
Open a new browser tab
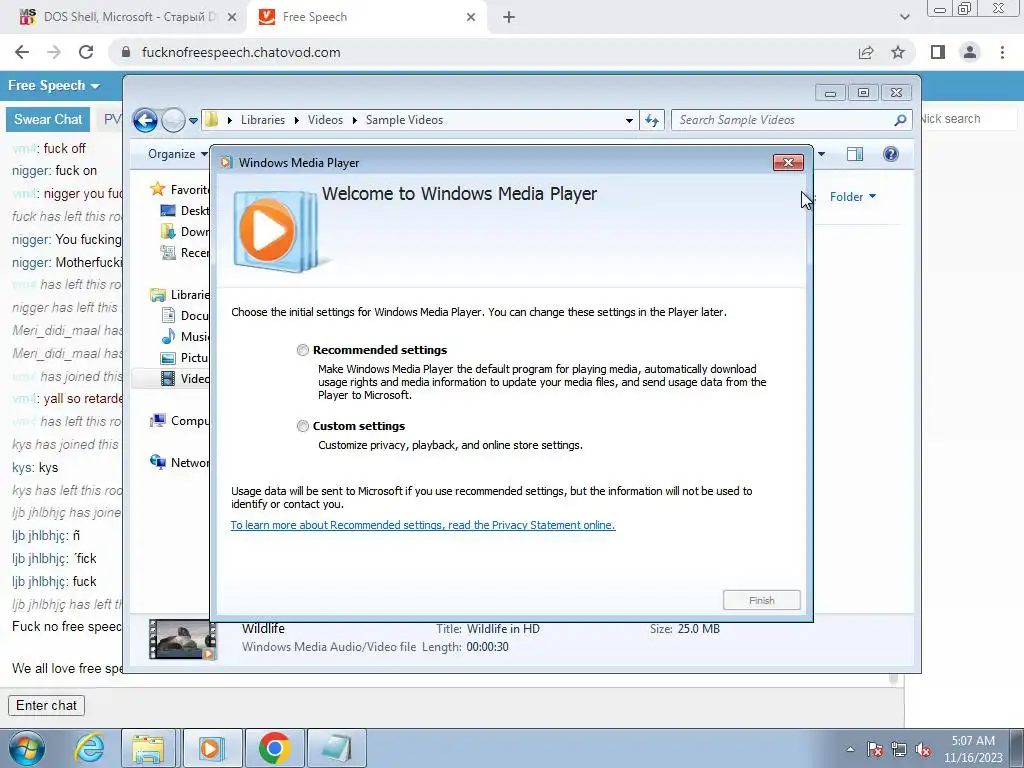(x=509, y=18)
